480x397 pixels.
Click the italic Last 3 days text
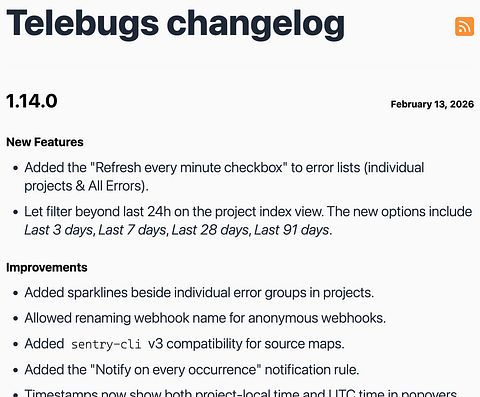coord(59,230)
